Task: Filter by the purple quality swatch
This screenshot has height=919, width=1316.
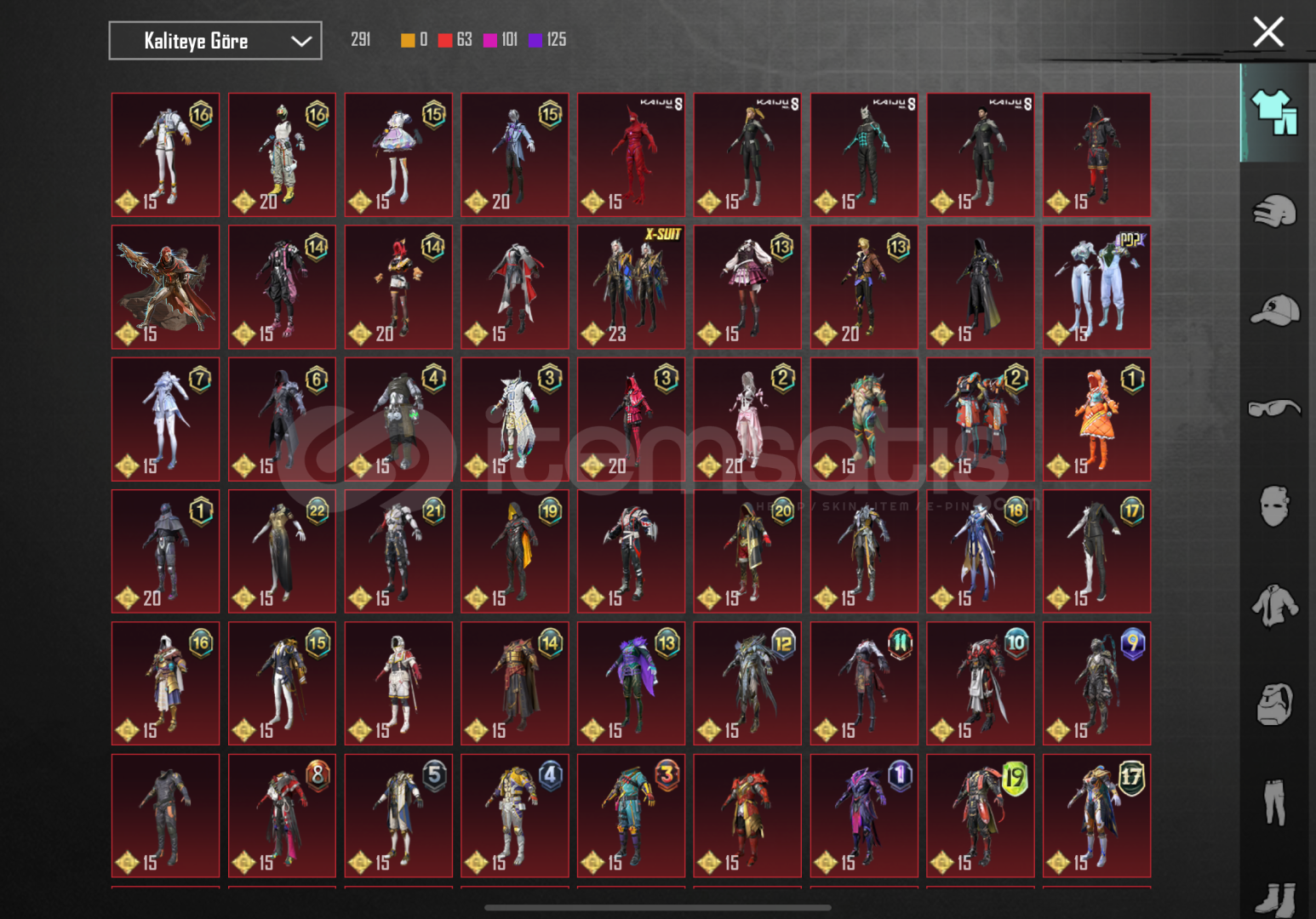Action: click(536, 40)
